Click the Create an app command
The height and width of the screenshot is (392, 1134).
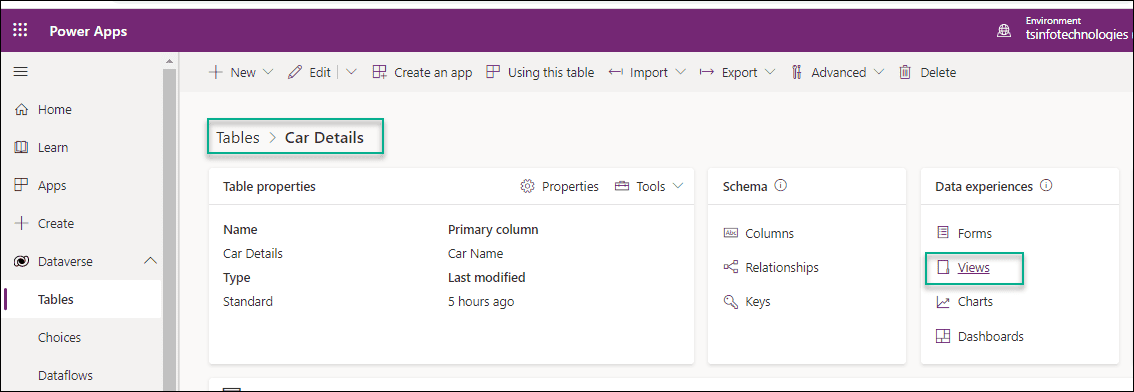[422, 72]
